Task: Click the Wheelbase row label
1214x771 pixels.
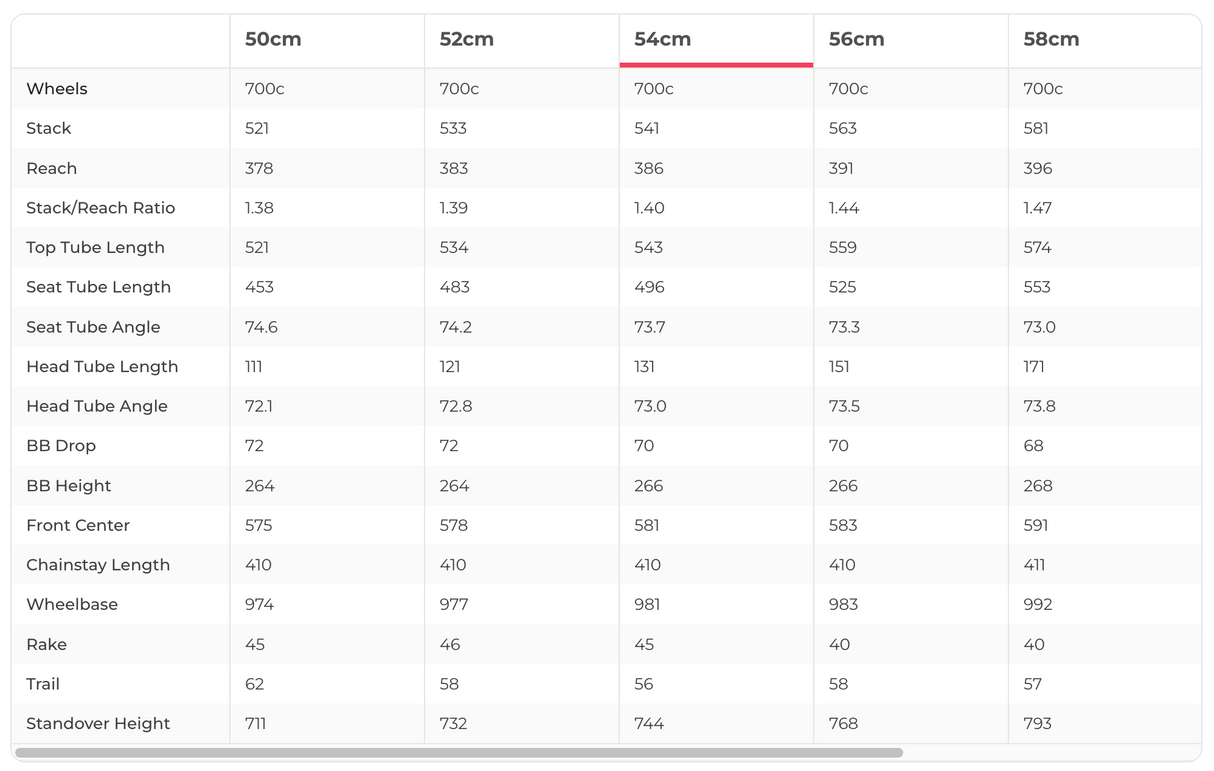Action: tap(72, 605)
